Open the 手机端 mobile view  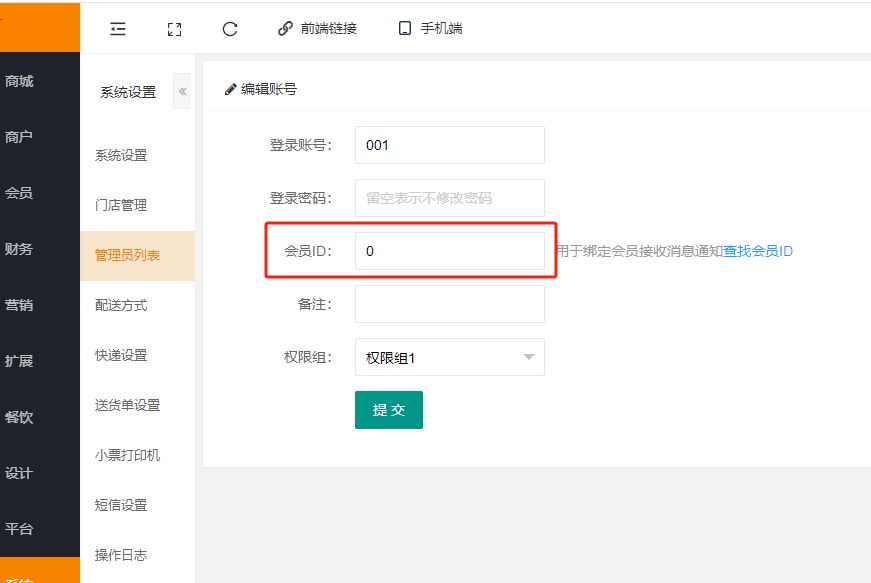point(430,29)
